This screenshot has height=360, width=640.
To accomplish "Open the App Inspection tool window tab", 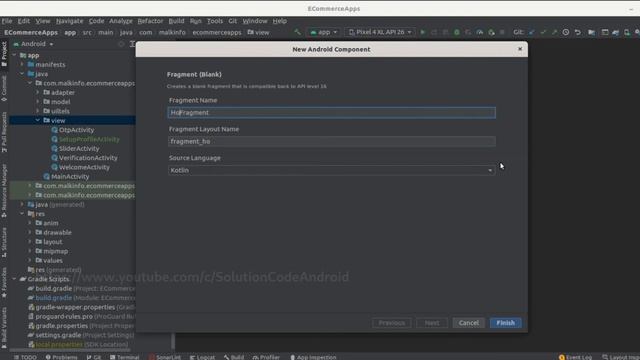I will (313, 357).
